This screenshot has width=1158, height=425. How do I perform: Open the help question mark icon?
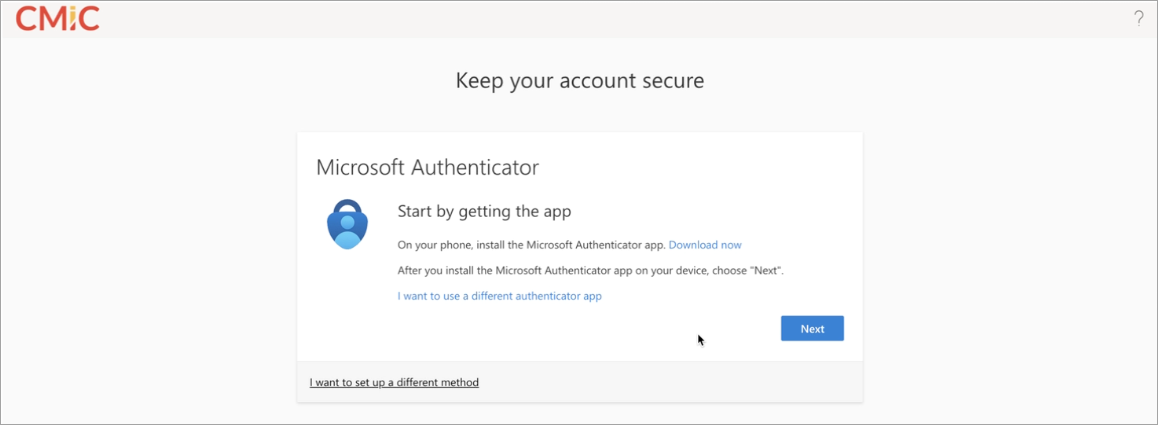click(1139, 19)
